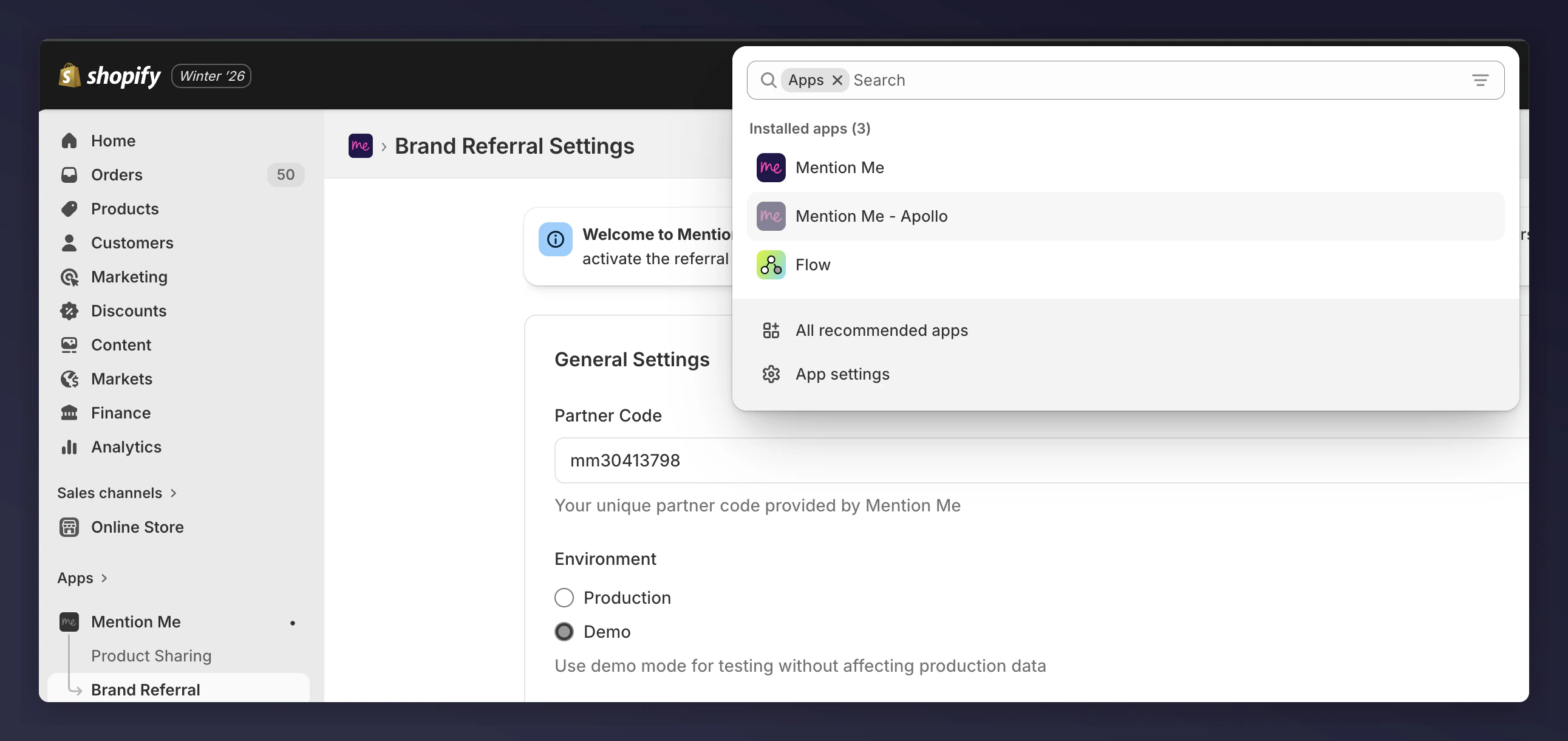Select the Production environment radio
The width and height of the screenshot is (1568, 741).
pos(564,598)
